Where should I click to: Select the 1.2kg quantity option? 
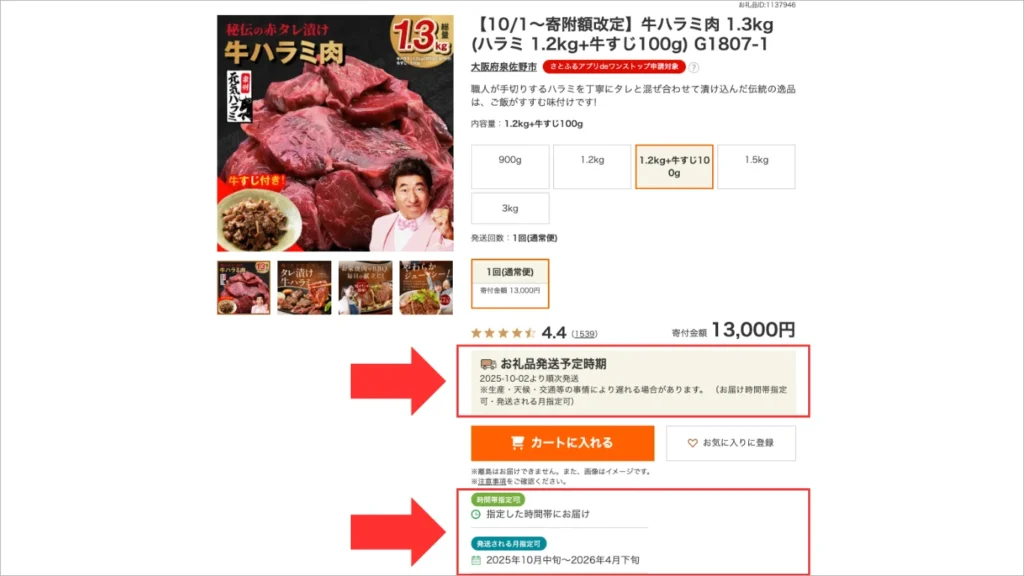(x=592, y=167)
